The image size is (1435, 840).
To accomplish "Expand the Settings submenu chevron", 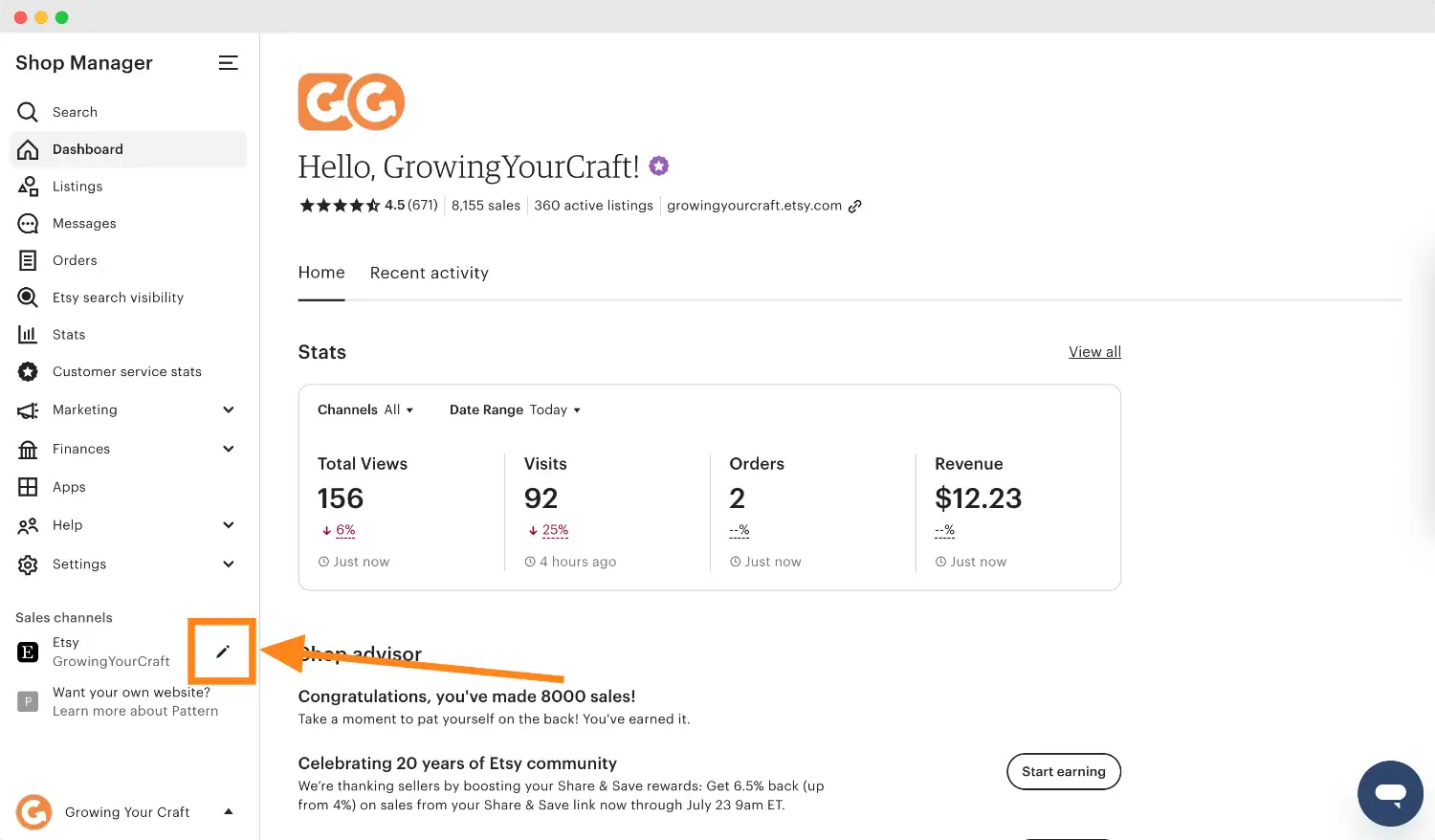I will (229, 564).
